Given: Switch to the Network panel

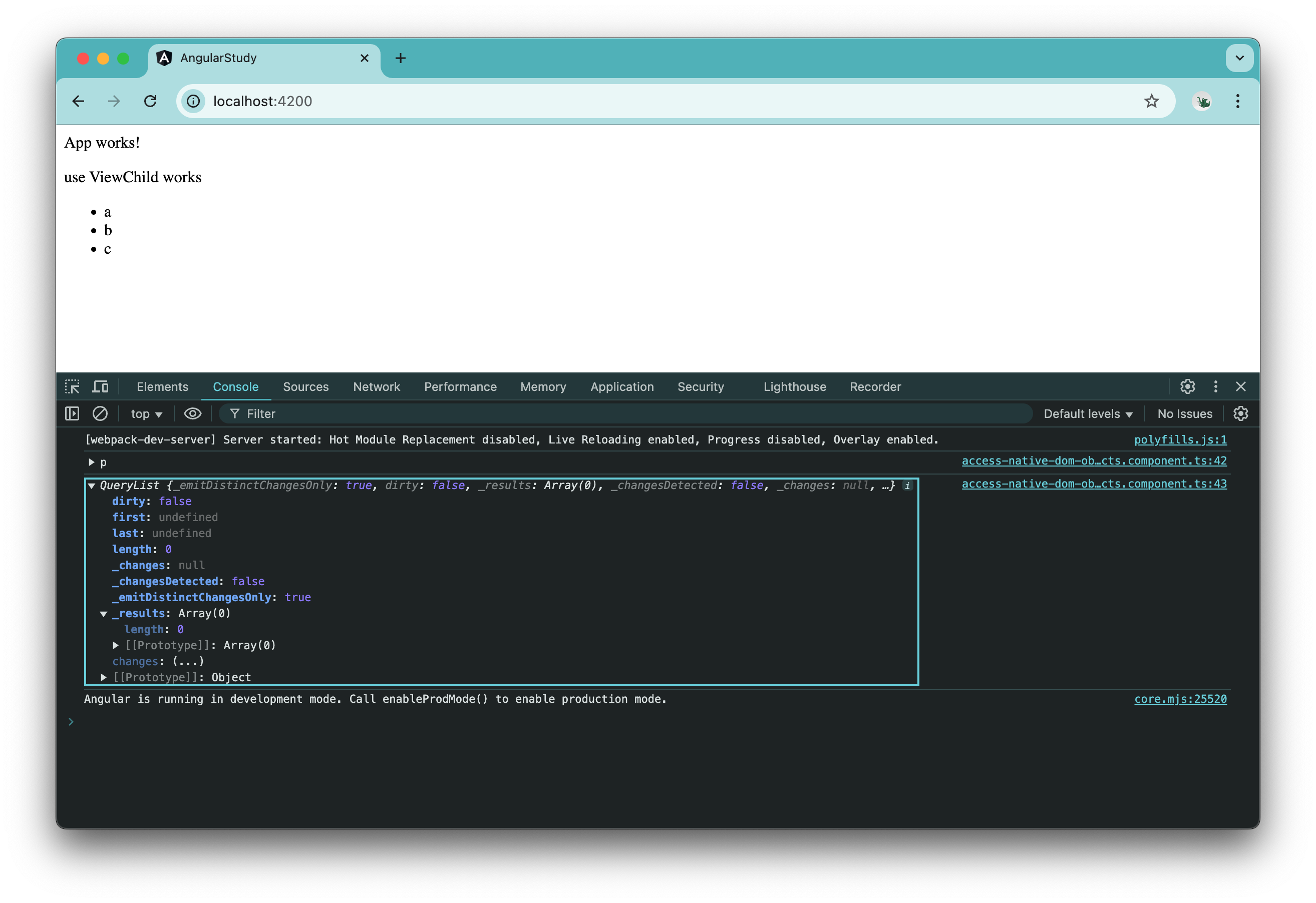Looking at the screenshot, I should 377,386.
